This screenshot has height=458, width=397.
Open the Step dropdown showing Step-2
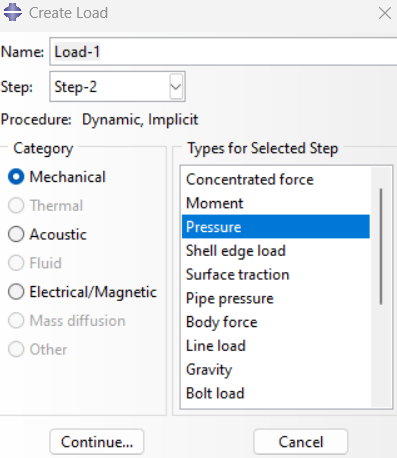(117, 87)
